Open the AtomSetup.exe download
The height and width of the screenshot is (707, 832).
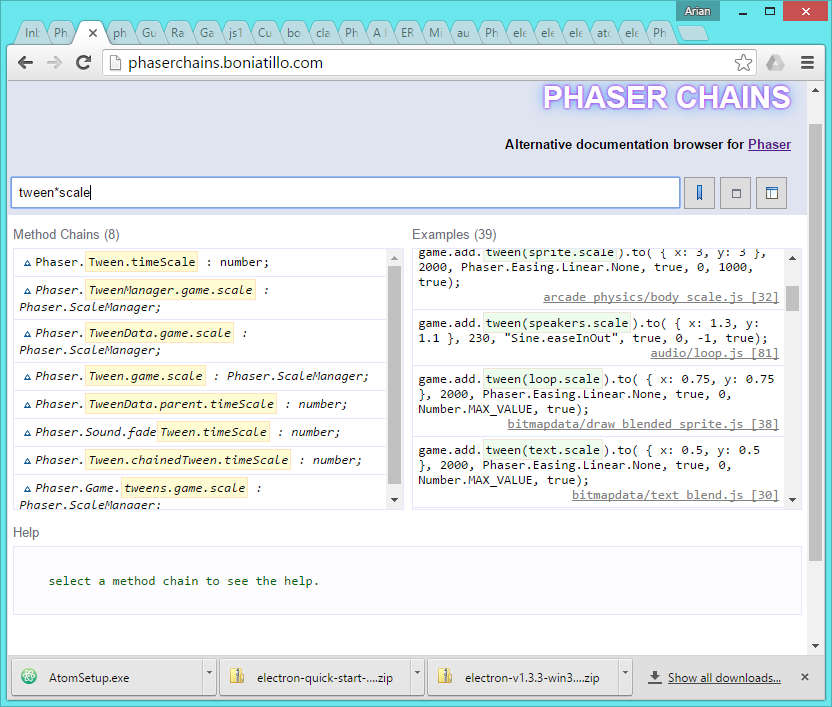tap(108, 677)
